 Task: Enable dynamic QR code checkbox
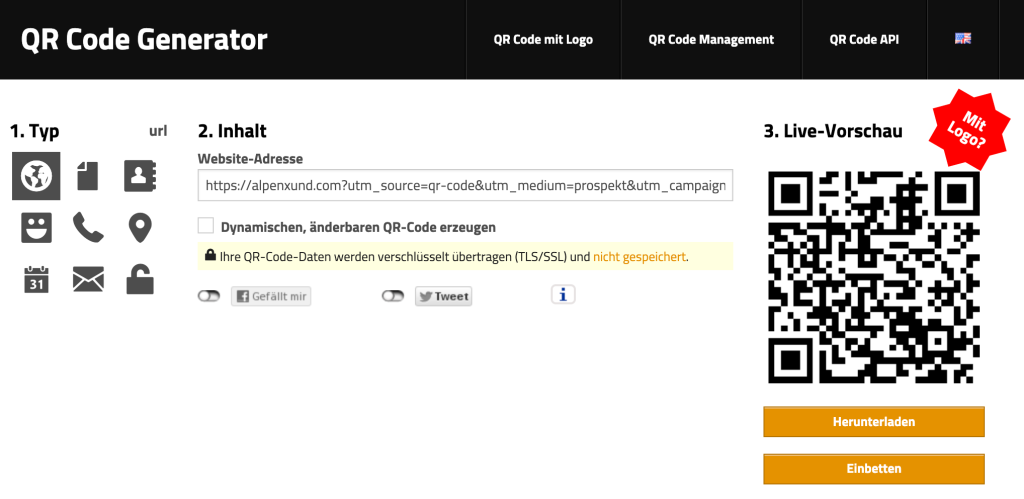206,226
